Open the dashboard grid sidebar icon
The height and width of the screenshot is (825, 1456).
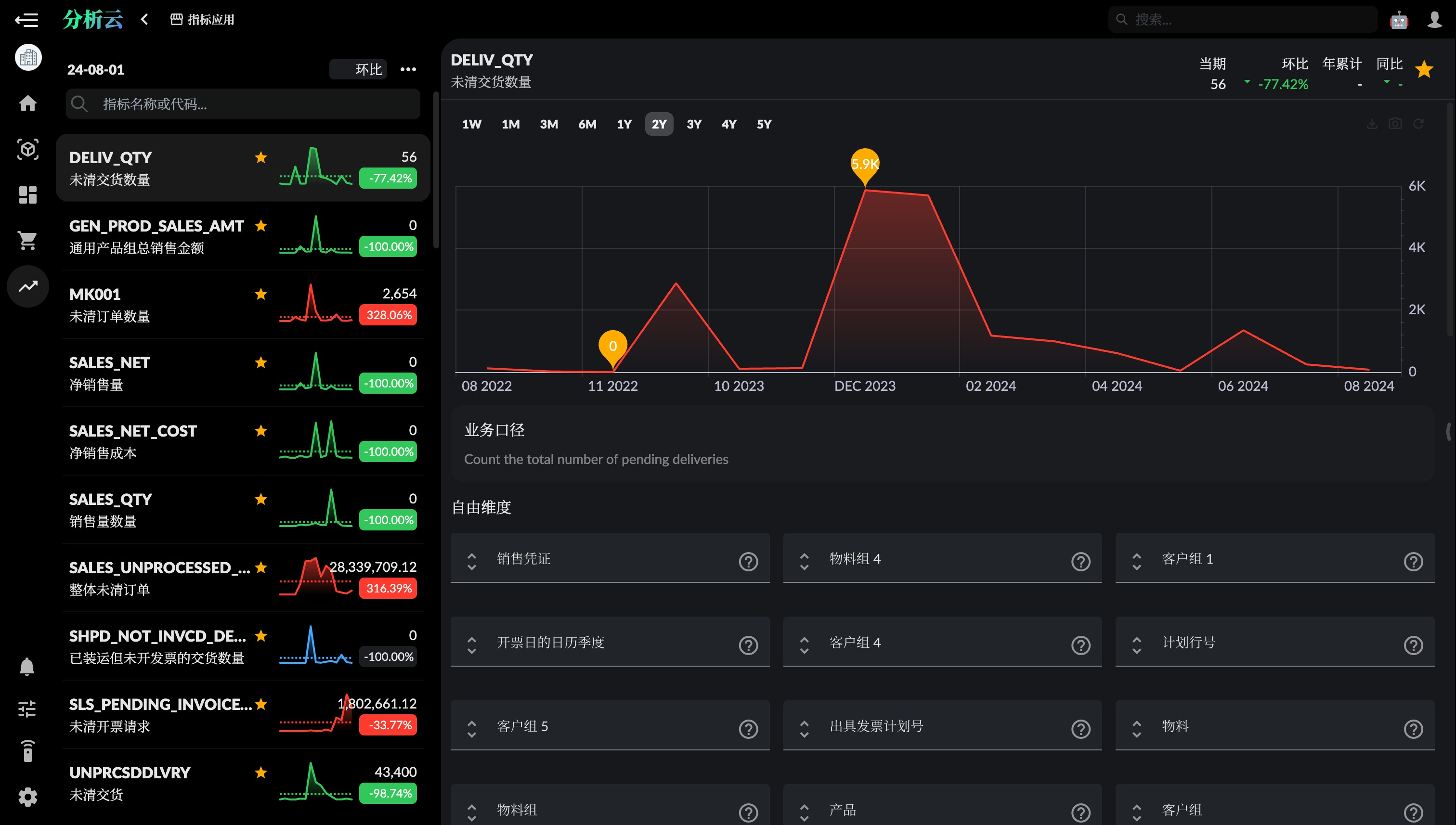[27, 195]
